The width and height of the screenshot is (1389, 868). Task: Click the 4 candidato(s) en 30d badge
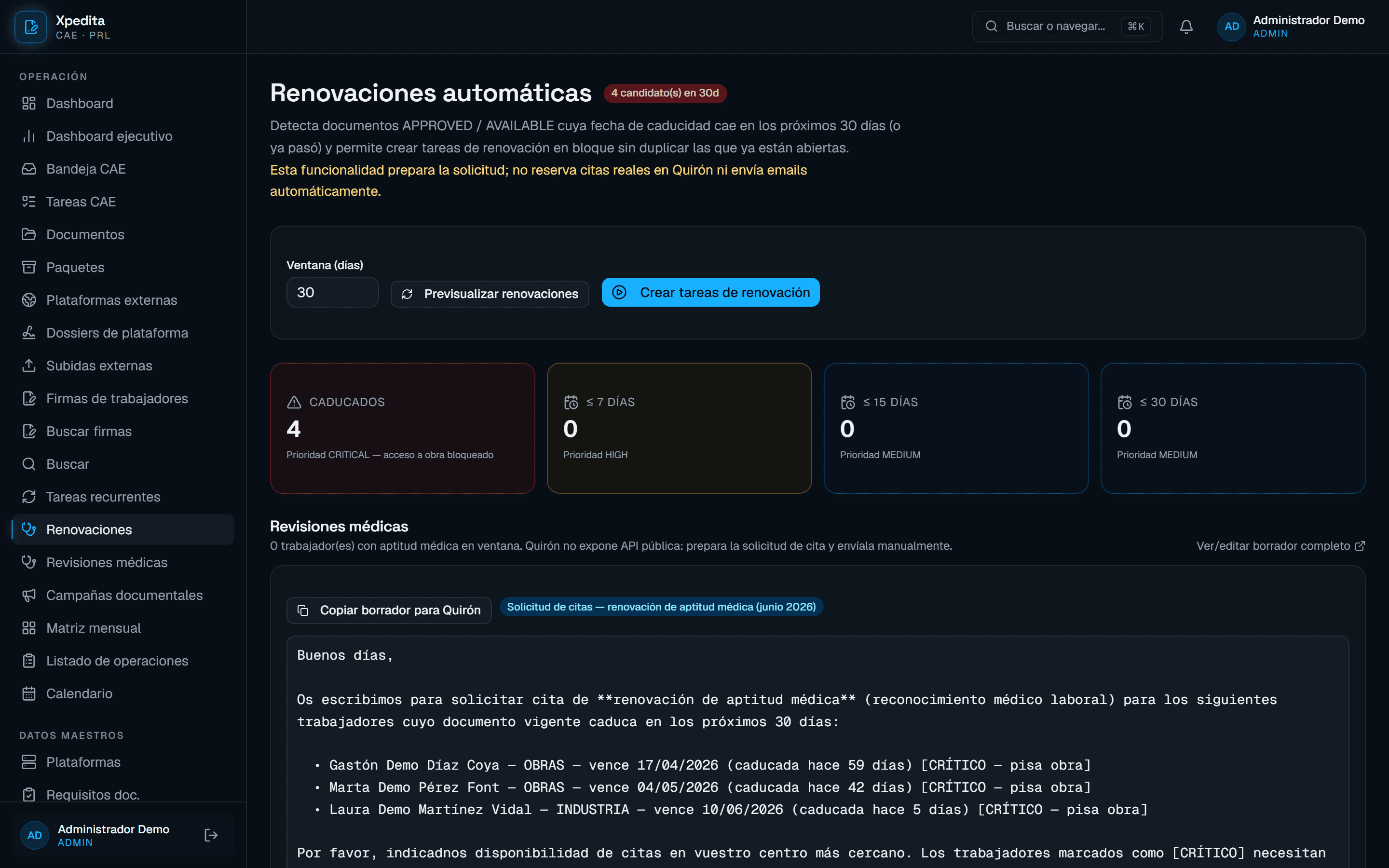(665, 93)
